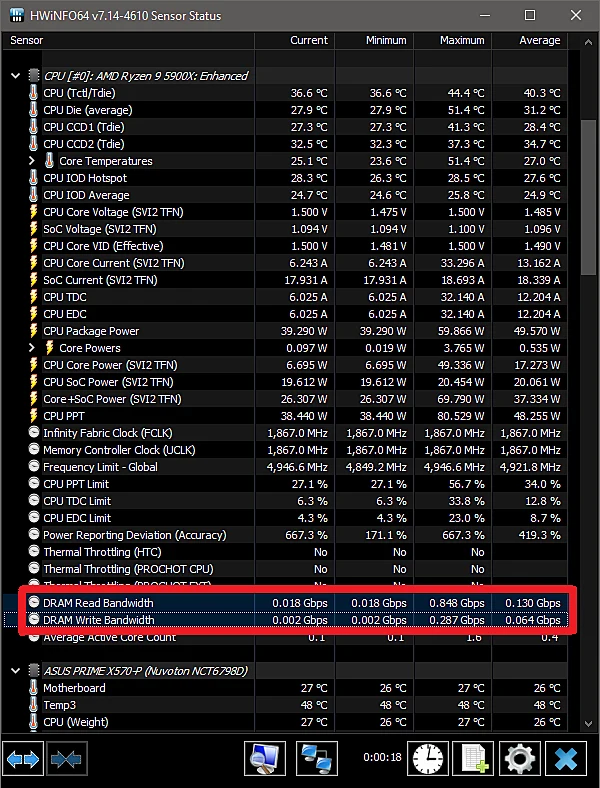Select the CPU CCD1 (Tdie) row

tap(285, 127)
